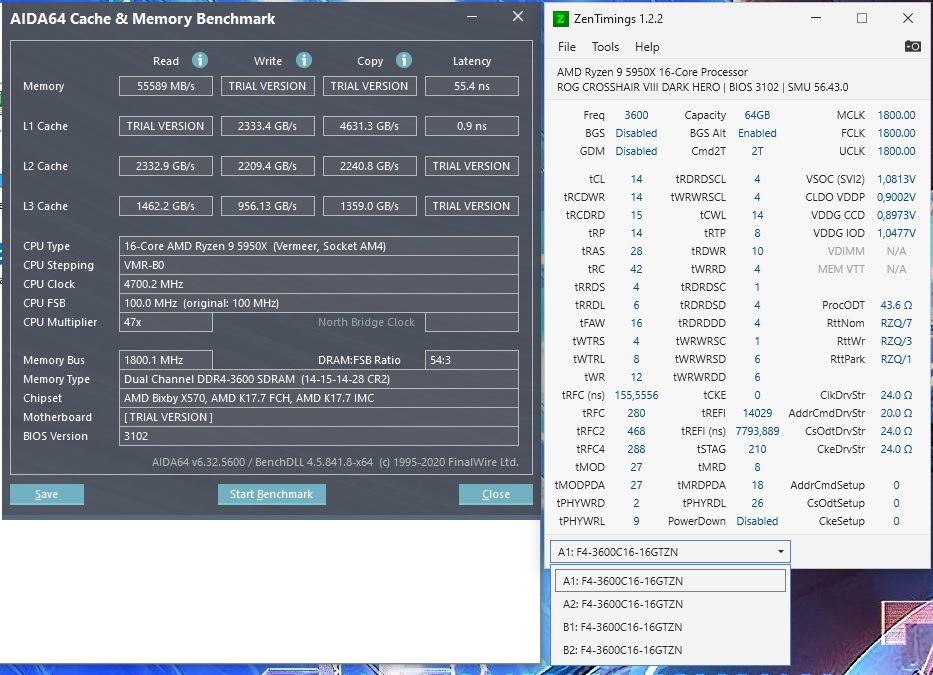Screen dimensions: 933x675
Task: Close the AIDA64 benchmark dialog via Close button
Action: [496, 494]
